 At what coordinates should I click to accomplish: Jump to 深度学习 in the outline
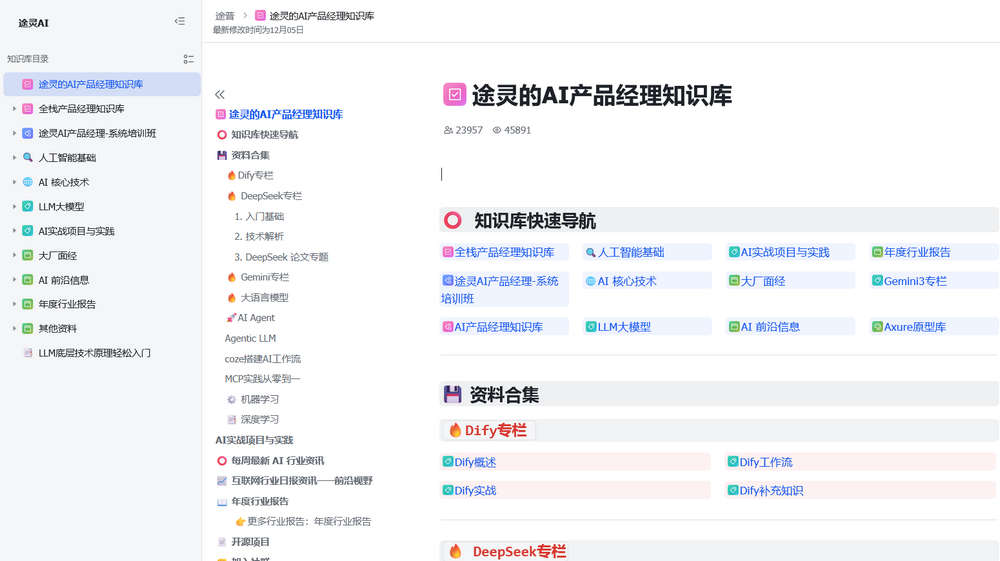[x=260, y=419]
